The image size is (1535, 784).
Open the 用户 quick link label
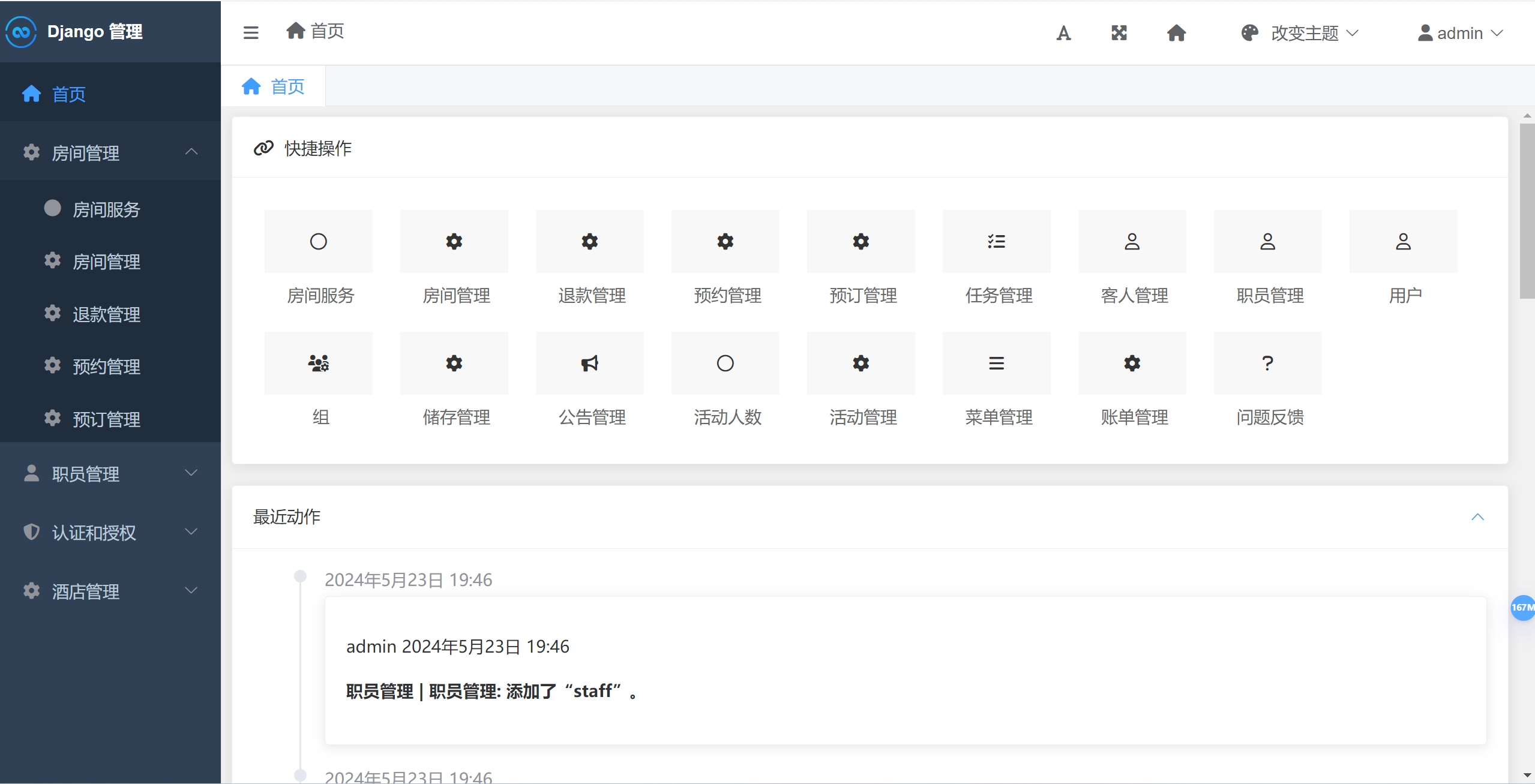[x=1405, y=295]
